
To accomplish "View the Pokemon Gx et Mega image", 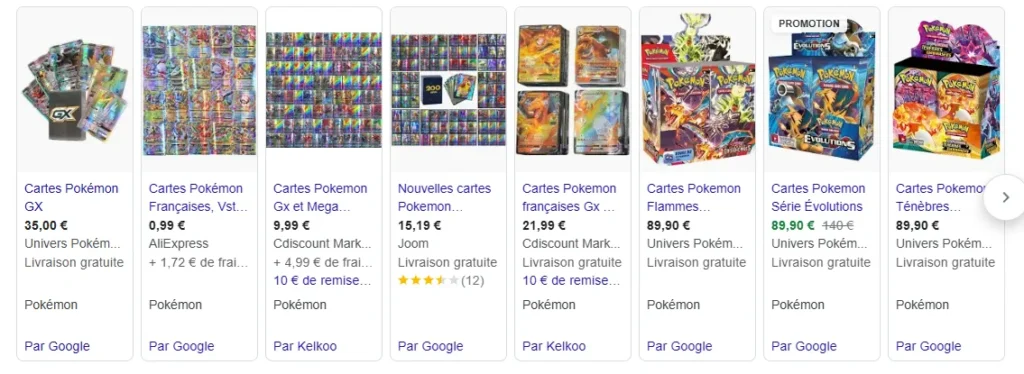I will click(324, 90).
